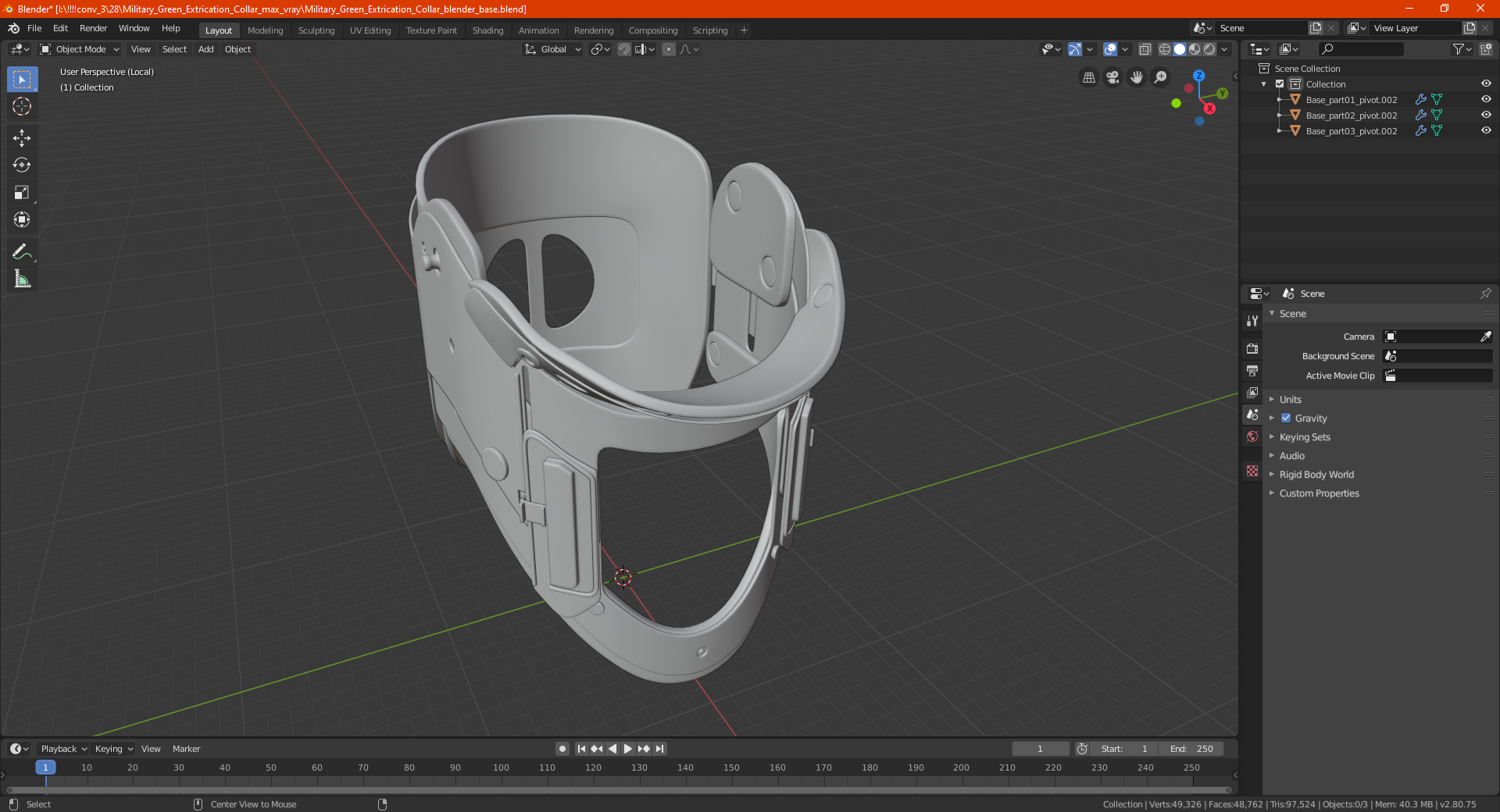Activate the 3D Cursor tool
Viewport: 1500px width, 812px height.
coord(22,106)
